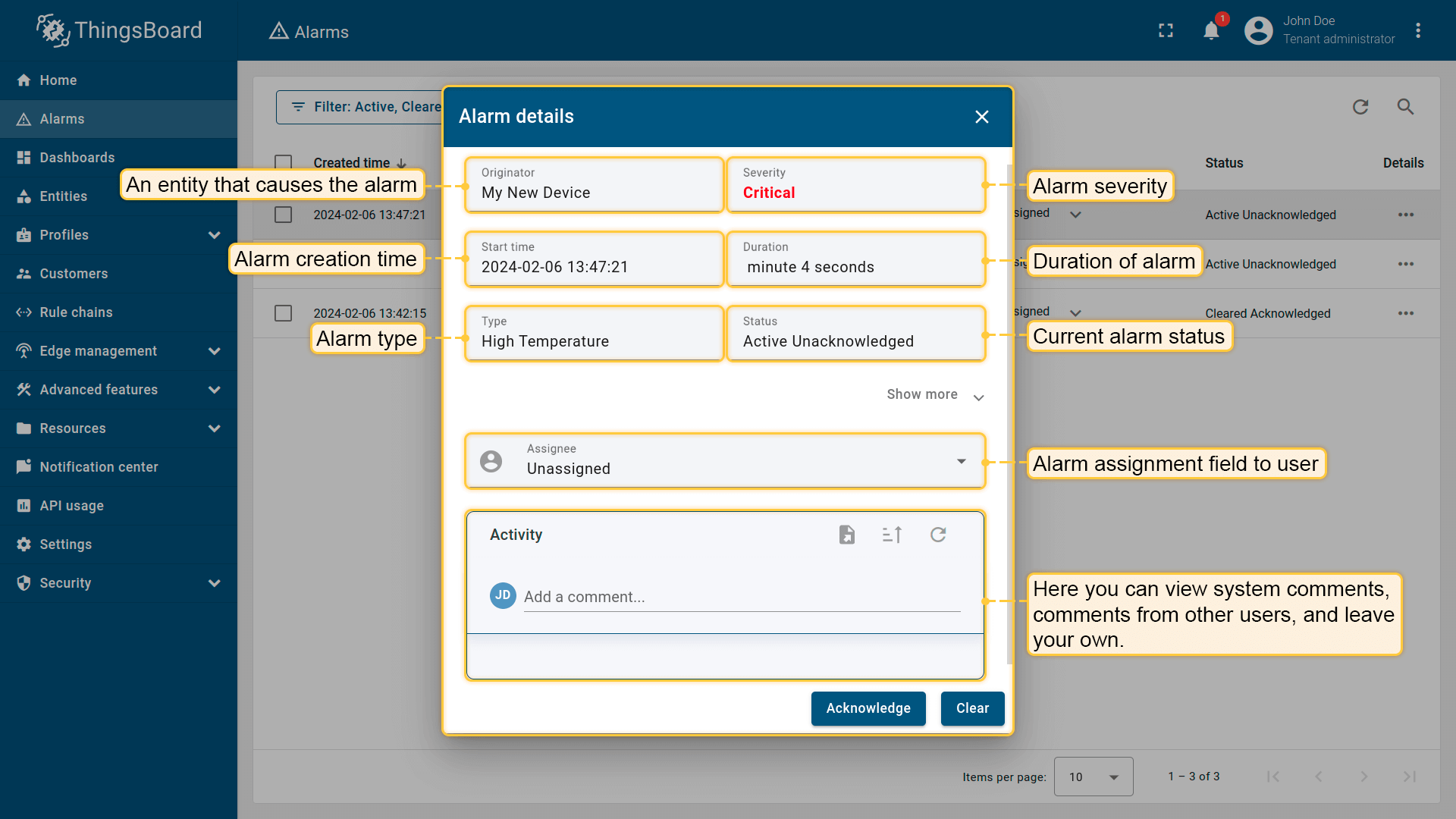Open the Assignee dropdown
Image resolution: width=1456 pixels, height=819 pixels.
click(x=961, y=461)
